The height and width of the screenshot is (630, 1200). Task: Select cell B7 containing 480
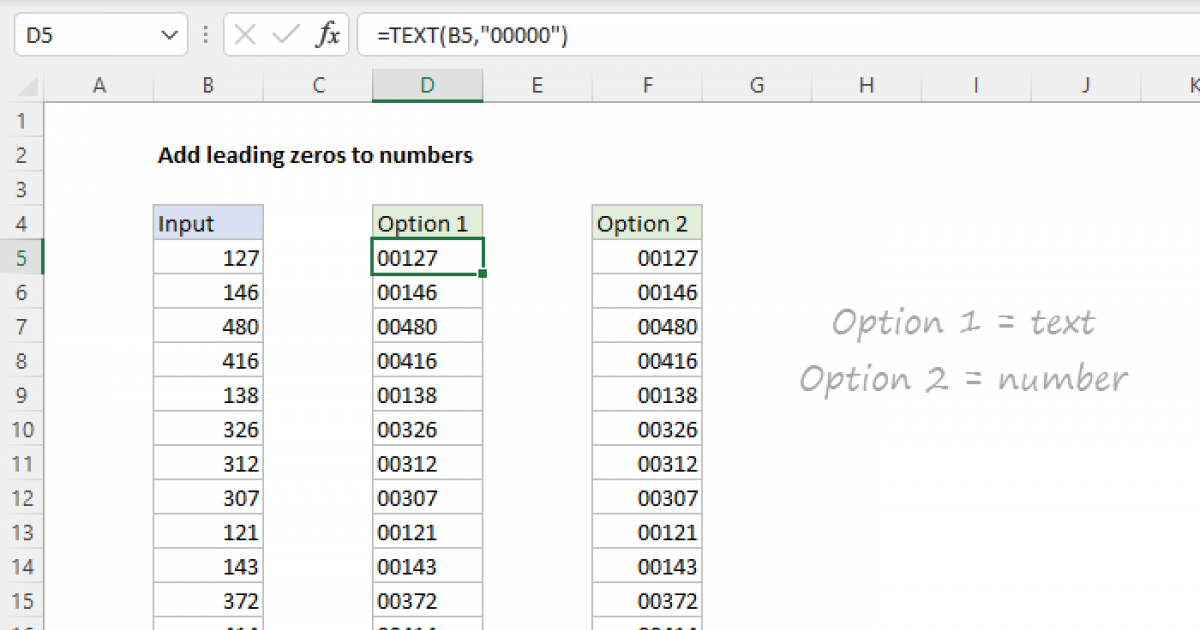click(208, 327)
